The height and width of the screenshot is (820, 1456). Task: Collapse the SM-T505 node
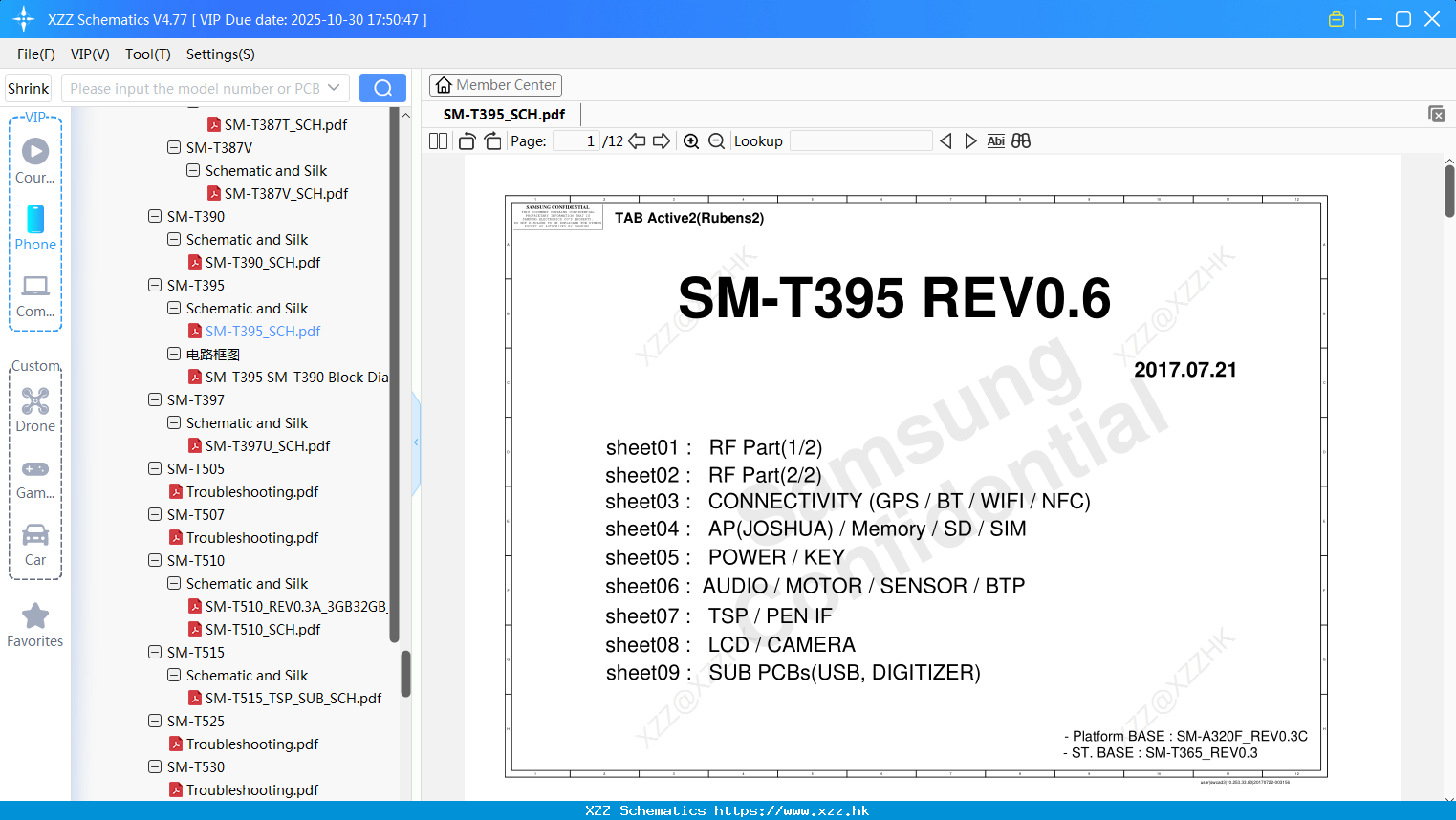click(155, 468)
